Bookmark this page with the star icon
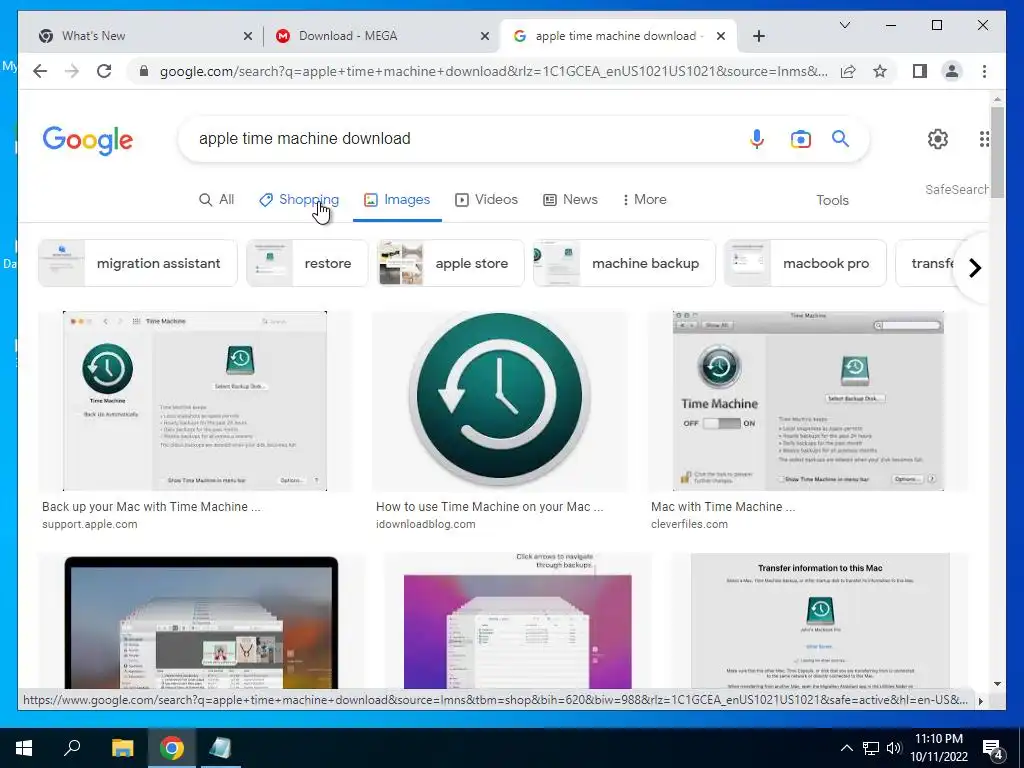The image size is (1024, 768). click(x=880, y=71)
